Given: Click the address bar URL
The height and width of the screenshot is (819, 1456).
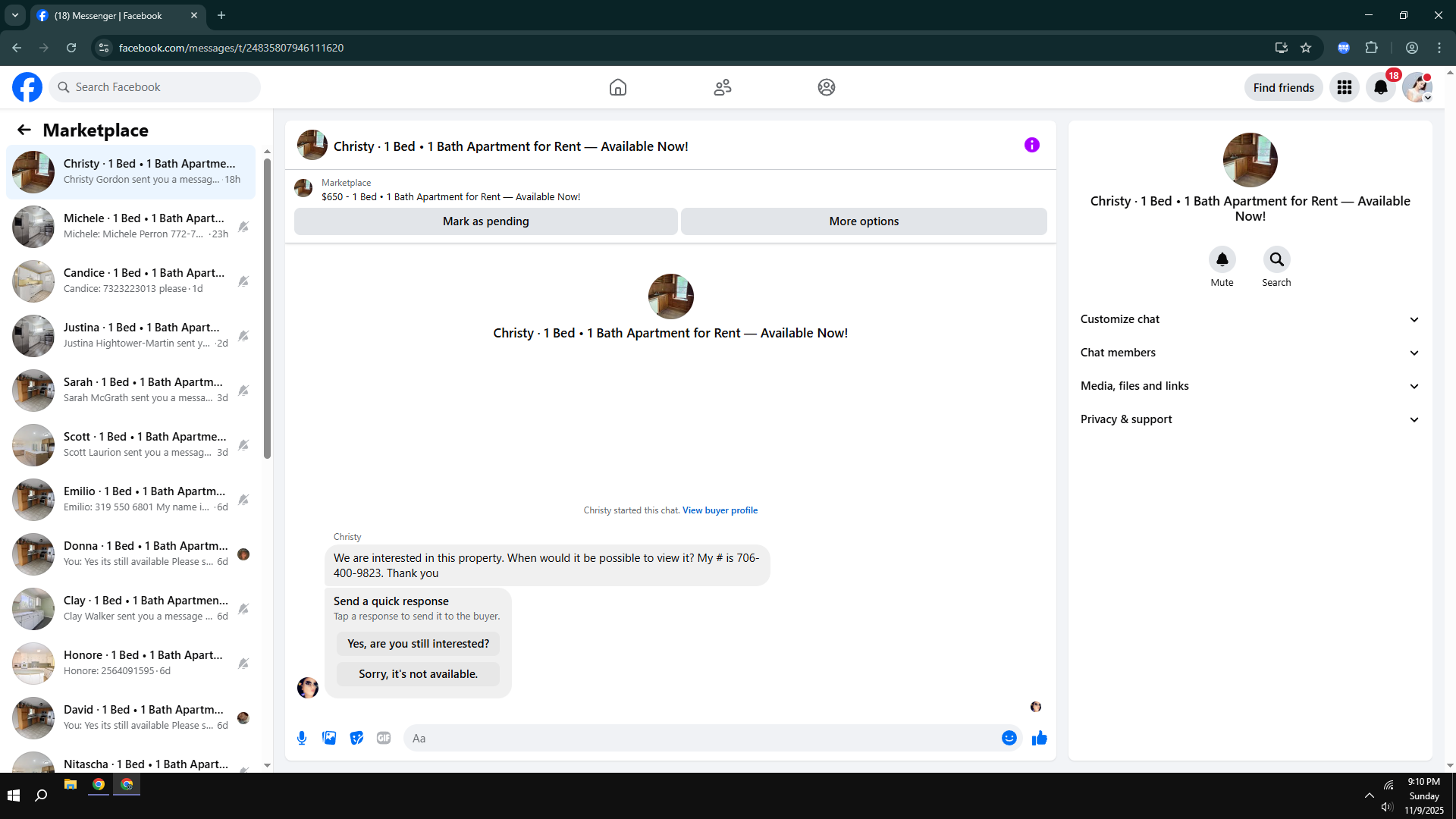Looking at the screenshot, I should [231, 48].
